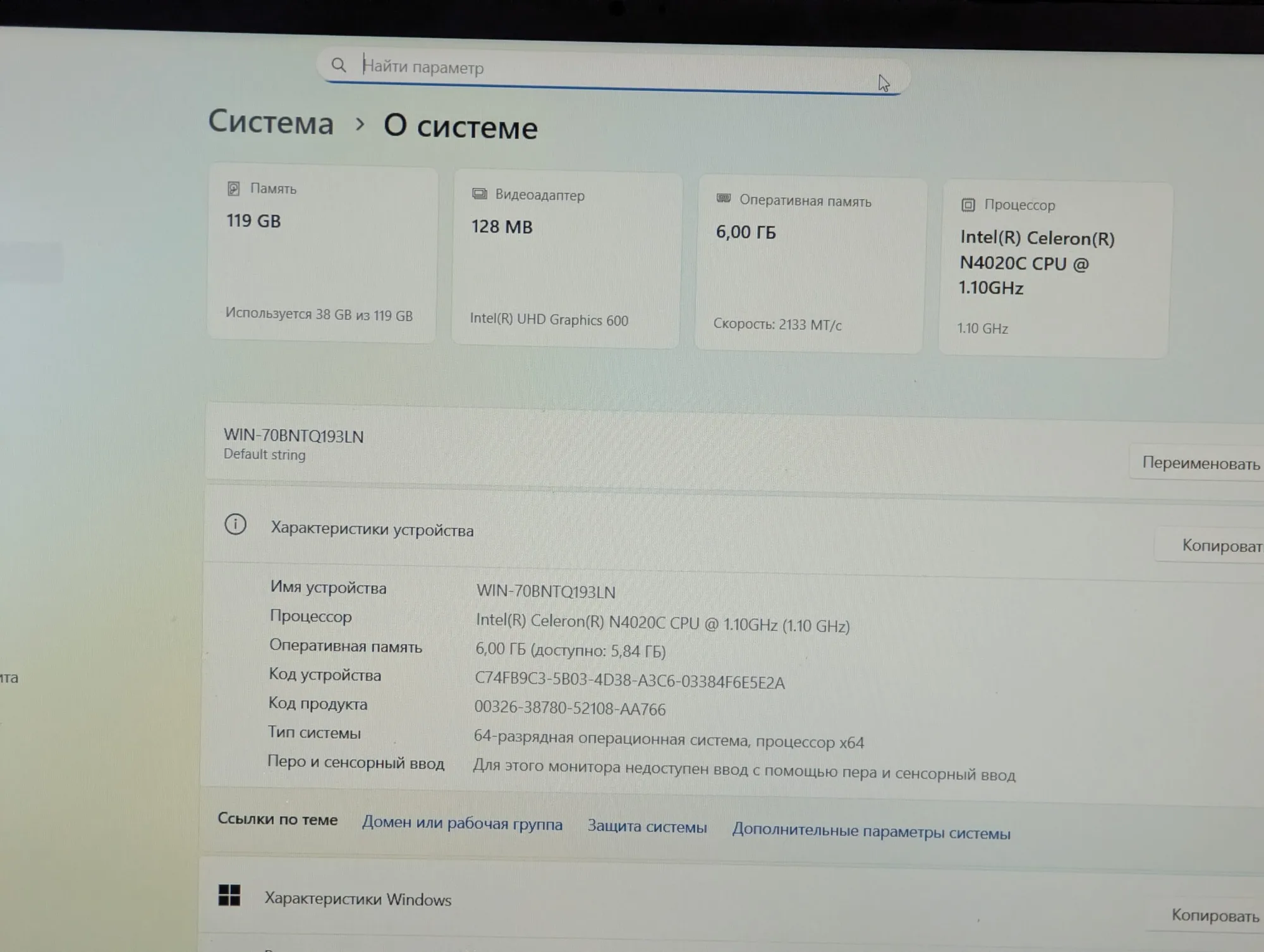Click the pen and touch input value text
This screenshot has height=952, width=1264.
click(744, 771)
